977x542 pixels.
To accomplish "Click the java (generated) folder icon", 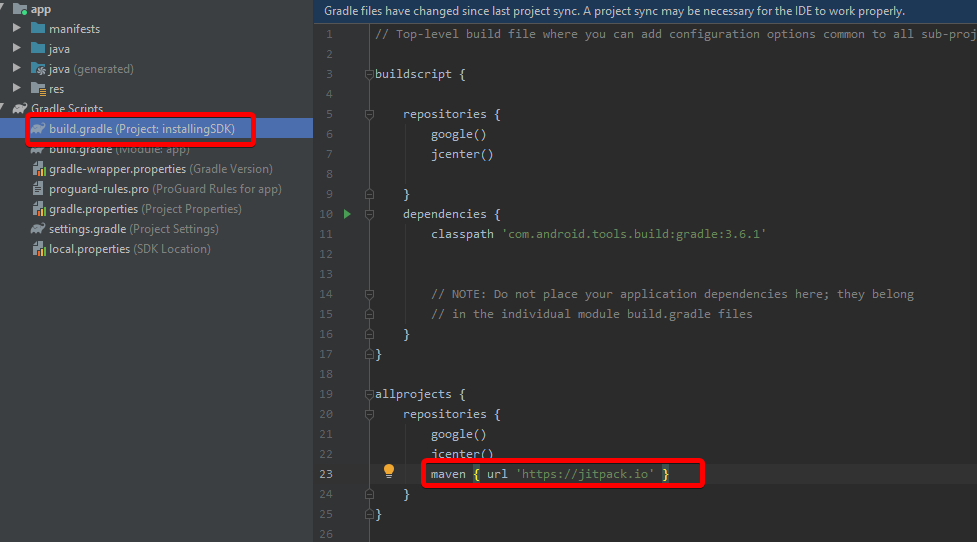I will tap(38, 69).
